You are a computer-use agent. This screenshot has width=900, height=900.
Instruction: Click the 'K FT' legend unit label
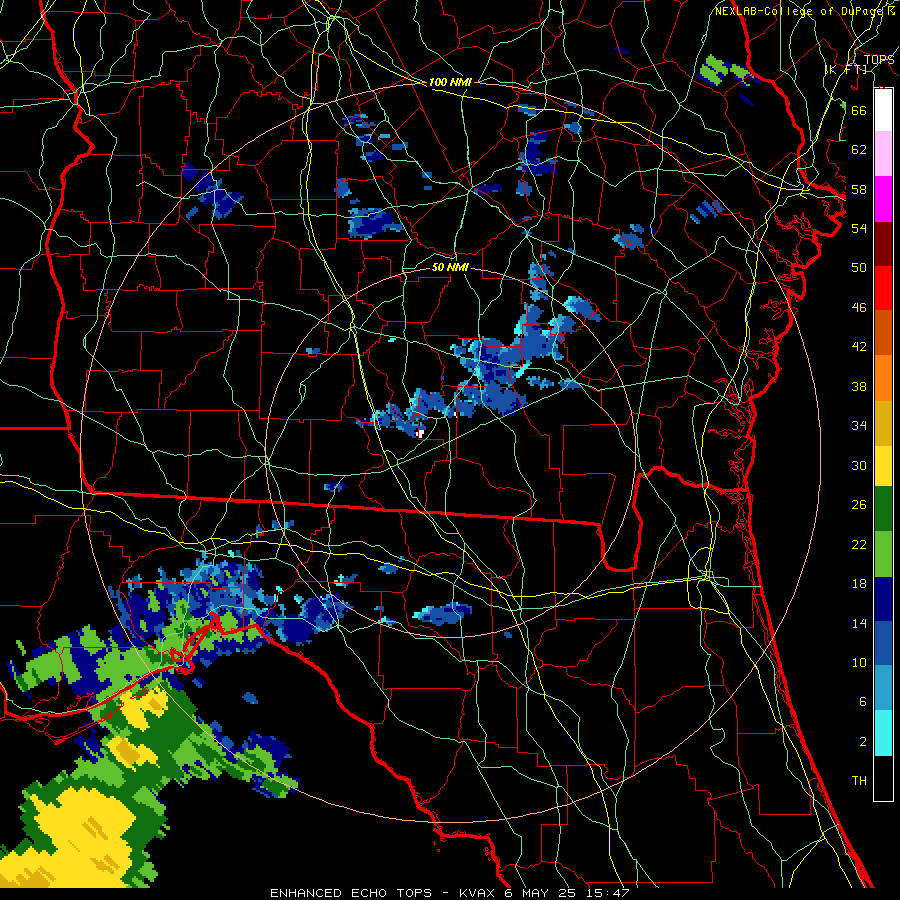point(846,69)
